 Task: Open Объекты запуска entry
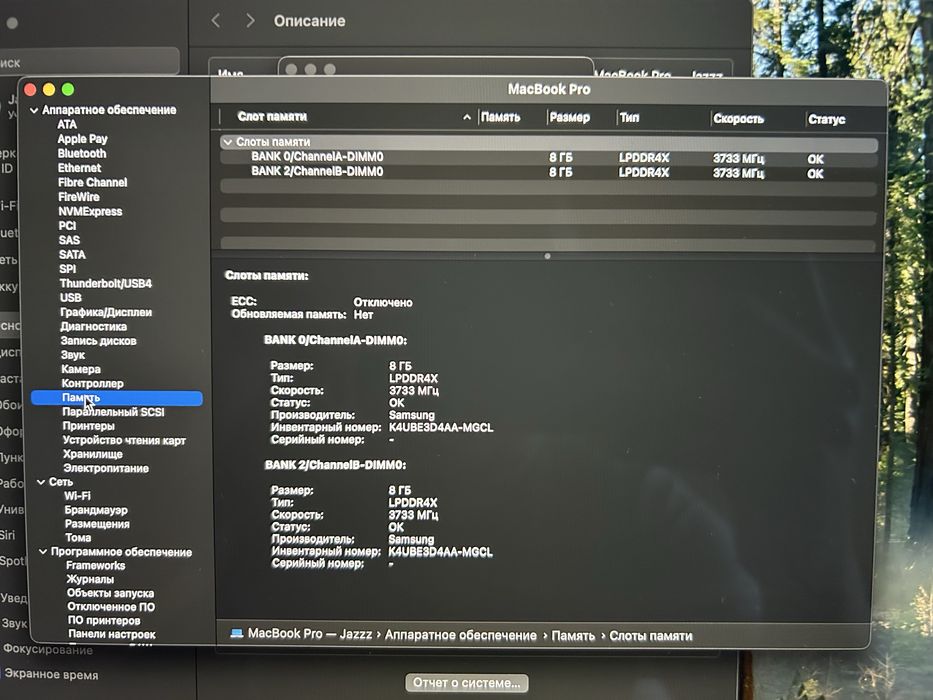pos(111,593)
